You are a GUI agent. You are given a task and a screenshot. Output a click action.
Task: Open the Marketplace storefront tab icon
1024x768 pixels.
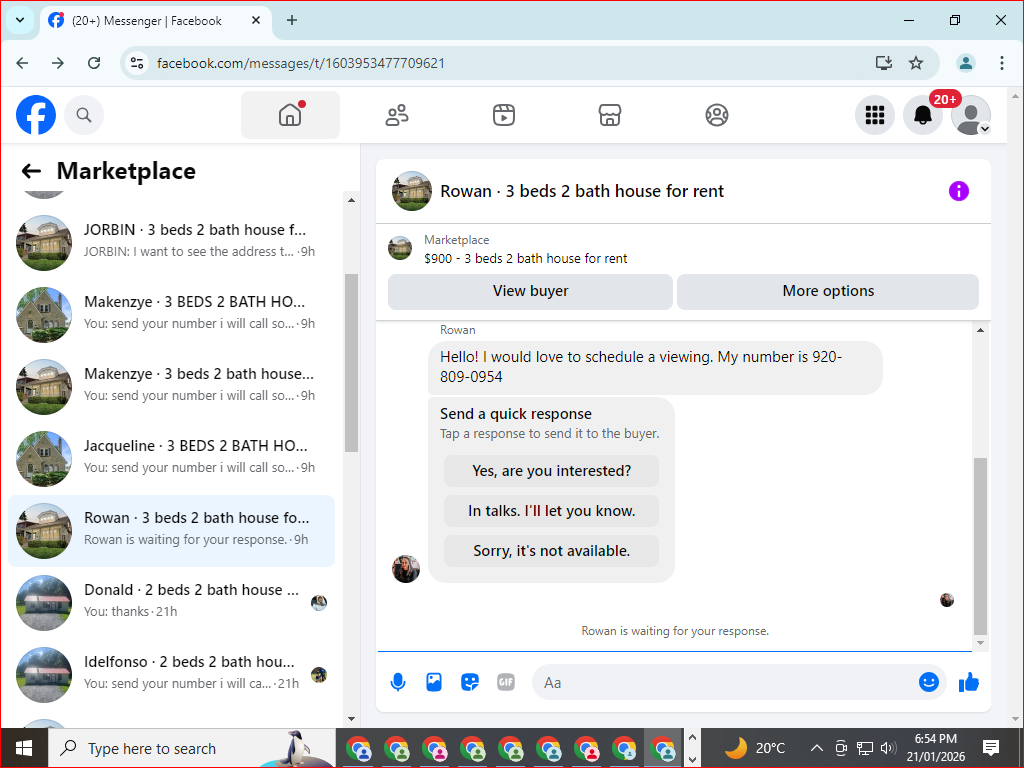(610, 115)
